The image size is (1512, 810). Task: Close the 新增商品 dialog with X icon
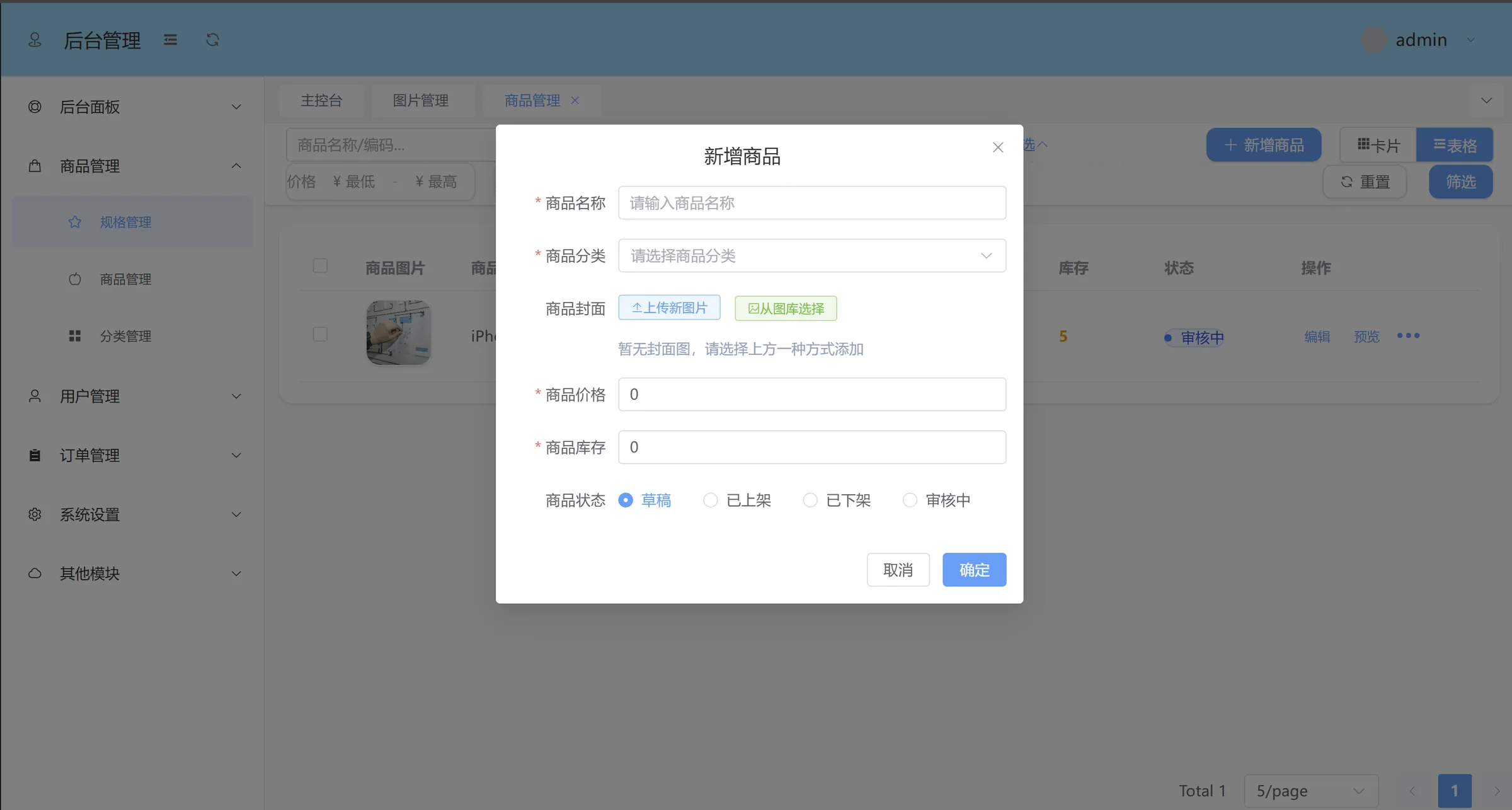(x=998, y=148)
